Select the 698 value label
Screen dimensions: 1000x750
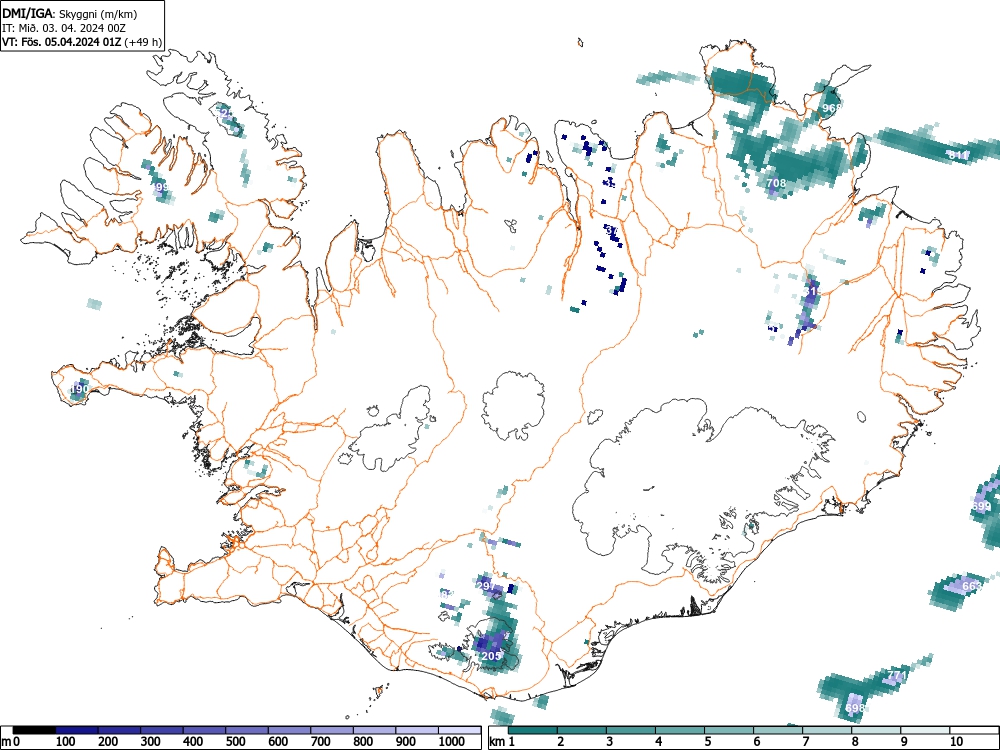[855, 708]
